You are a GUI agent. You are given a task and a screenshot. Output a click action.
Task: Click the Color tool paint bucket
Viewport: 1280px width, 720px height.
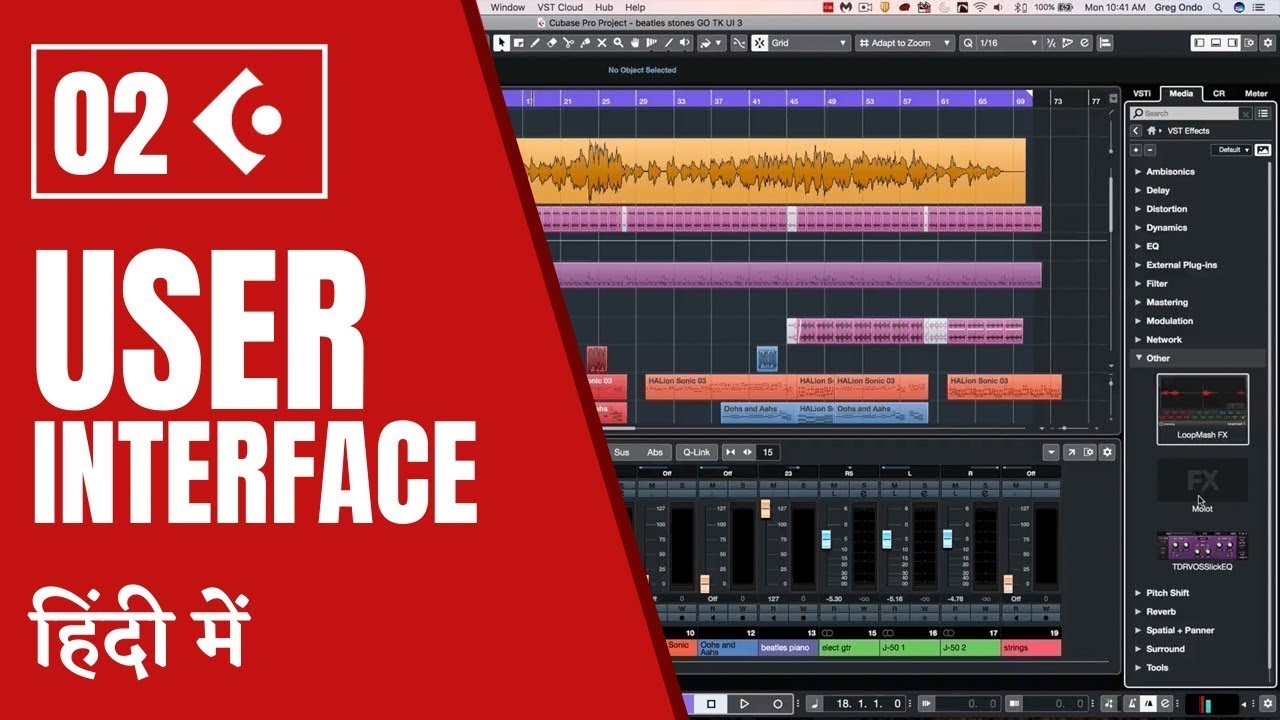point(704,43)
